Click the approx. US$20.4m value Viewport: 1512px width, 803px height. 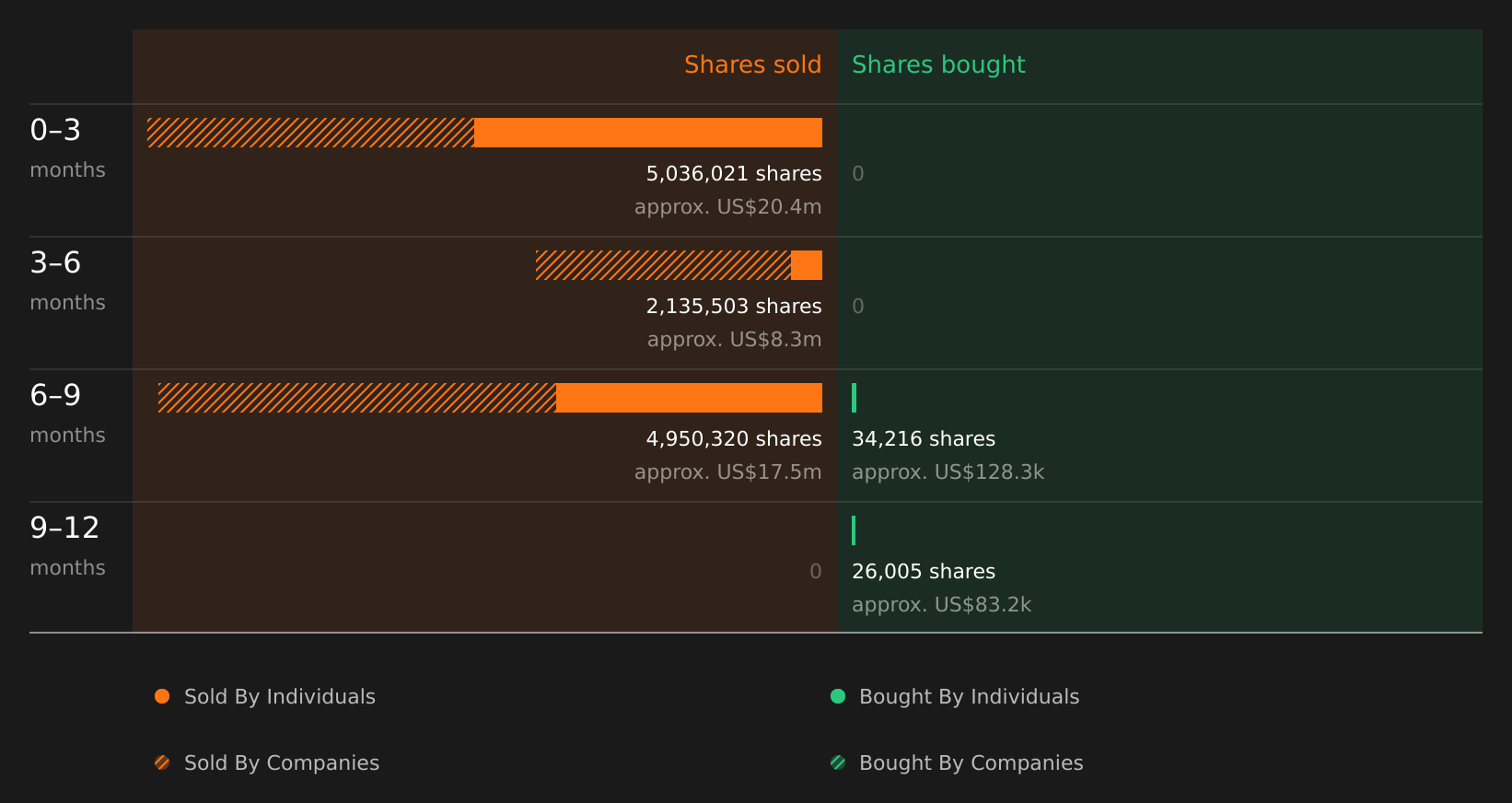[x=727, y=207]
